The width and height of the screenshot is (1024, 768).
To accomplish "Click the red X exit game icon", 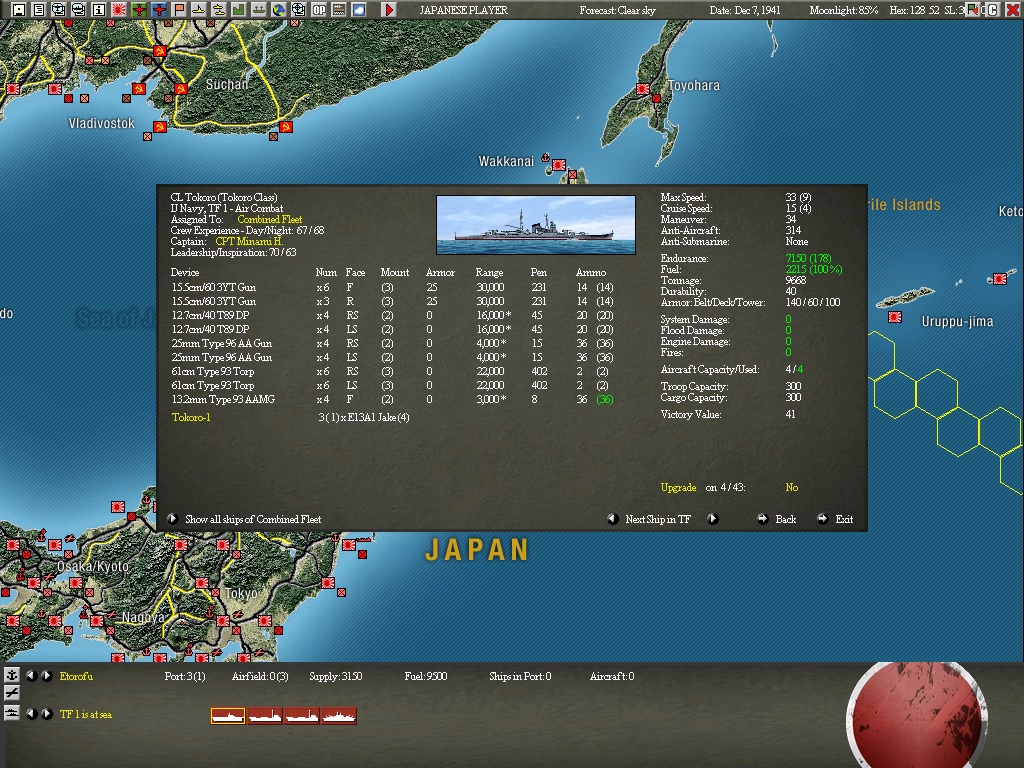I will tap(1013, 9).
